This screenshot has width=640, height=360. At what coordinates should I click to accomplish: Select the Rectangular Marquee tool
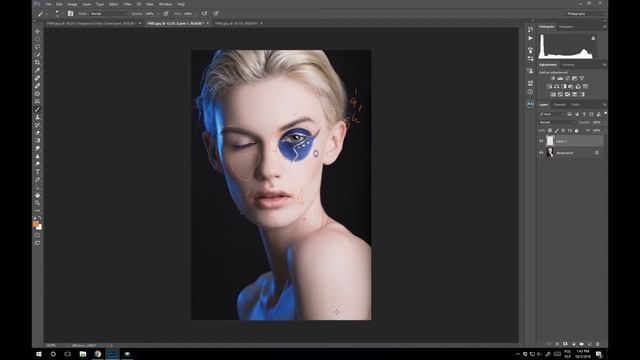pos(38,39)
